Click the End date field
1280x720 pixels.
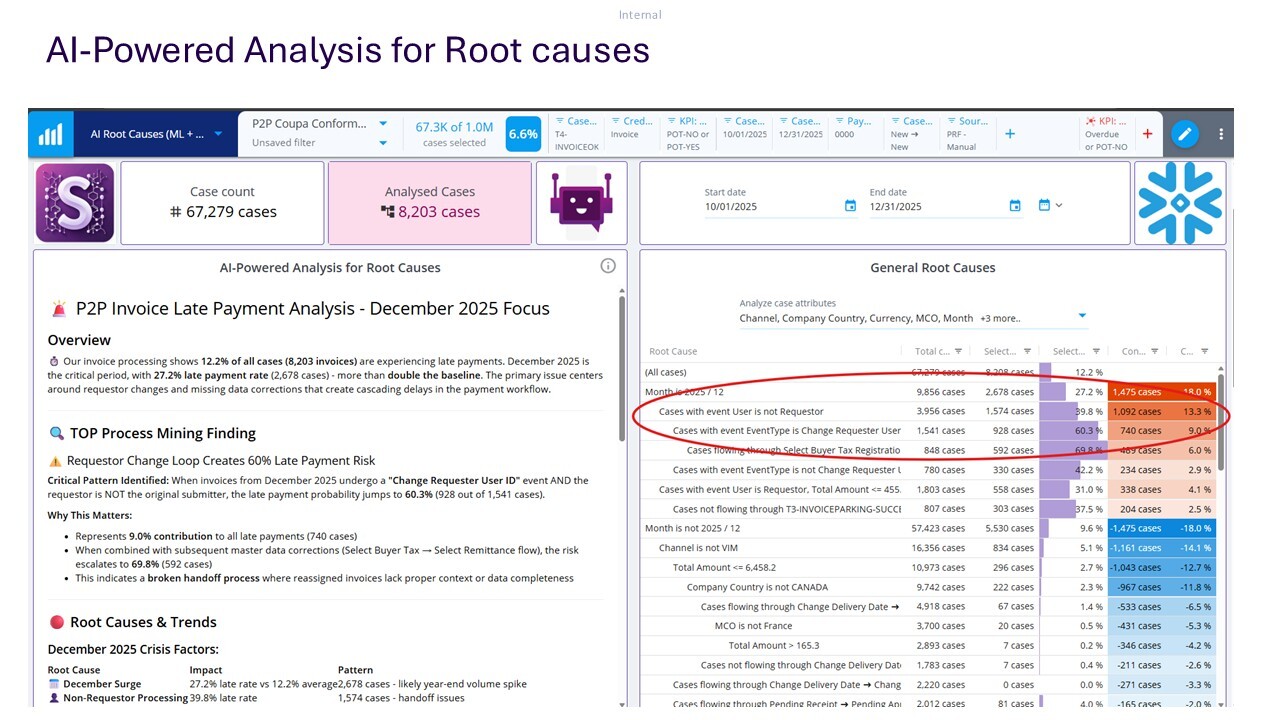(x=937, y=207)
